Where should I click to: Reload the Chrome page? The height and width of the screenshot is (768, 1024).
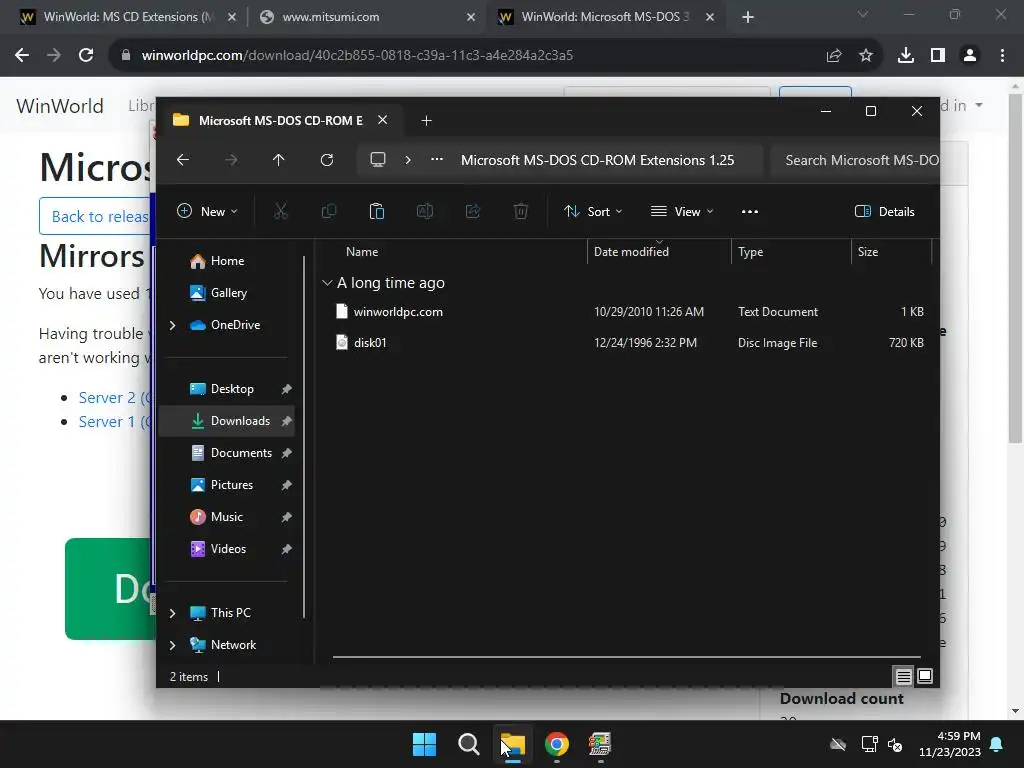coord(86,56)
